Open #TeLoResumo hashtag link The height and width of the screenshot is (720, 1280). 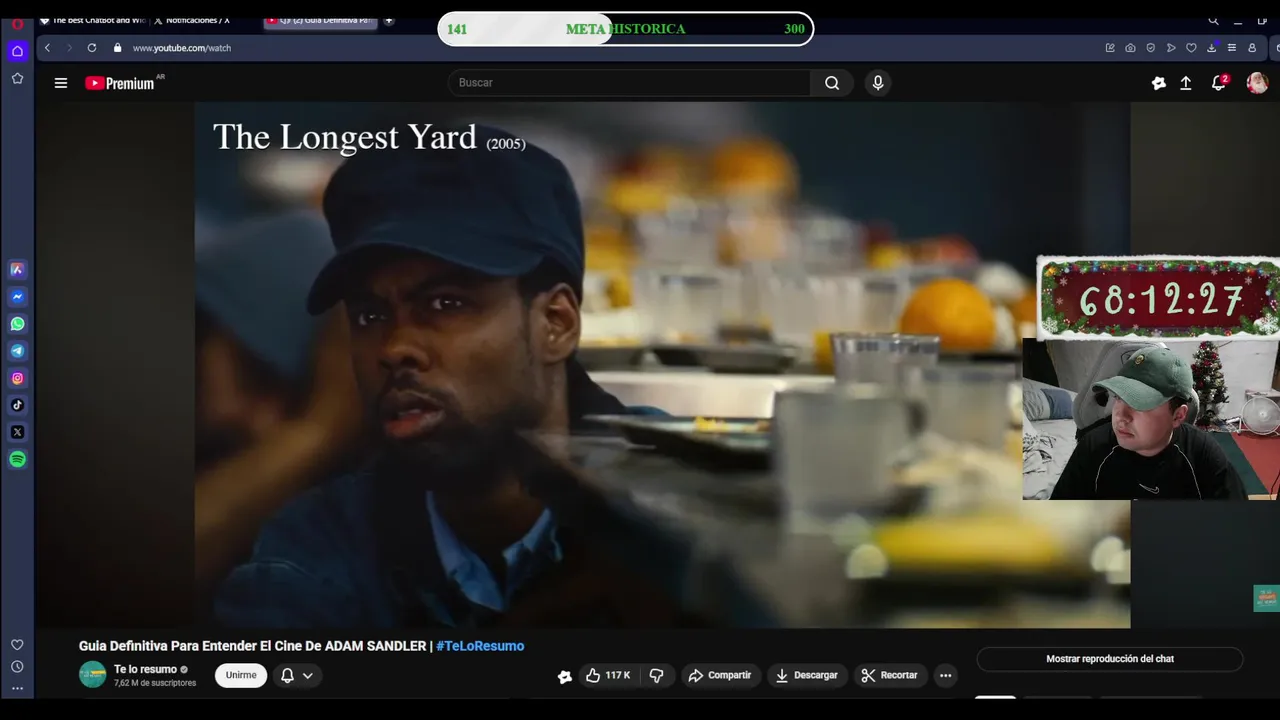(480, 646)
